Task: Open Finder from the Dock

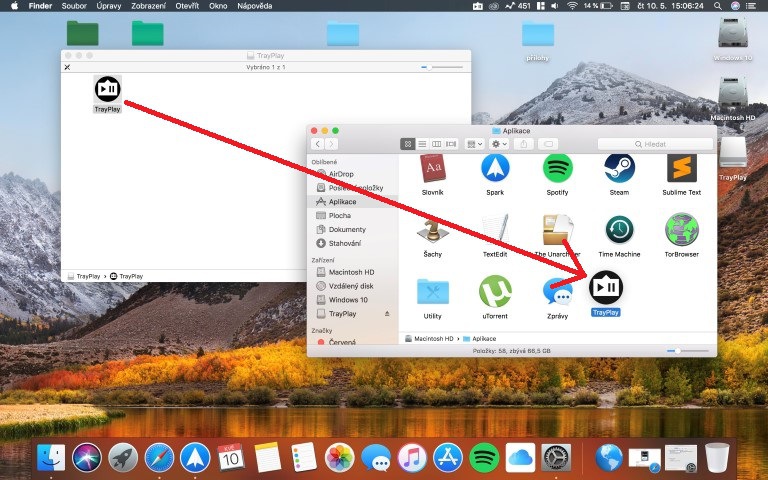Action: point(51,458)
